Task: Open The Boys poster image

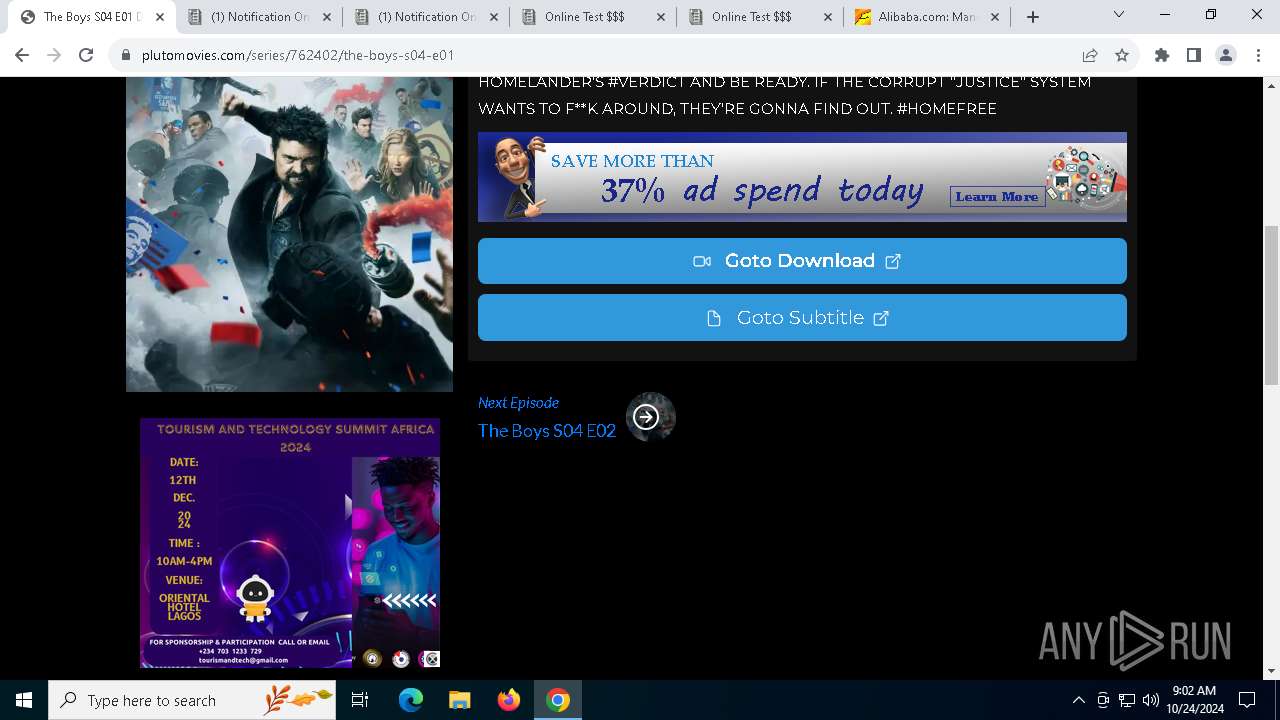Action: click(289, 234)
